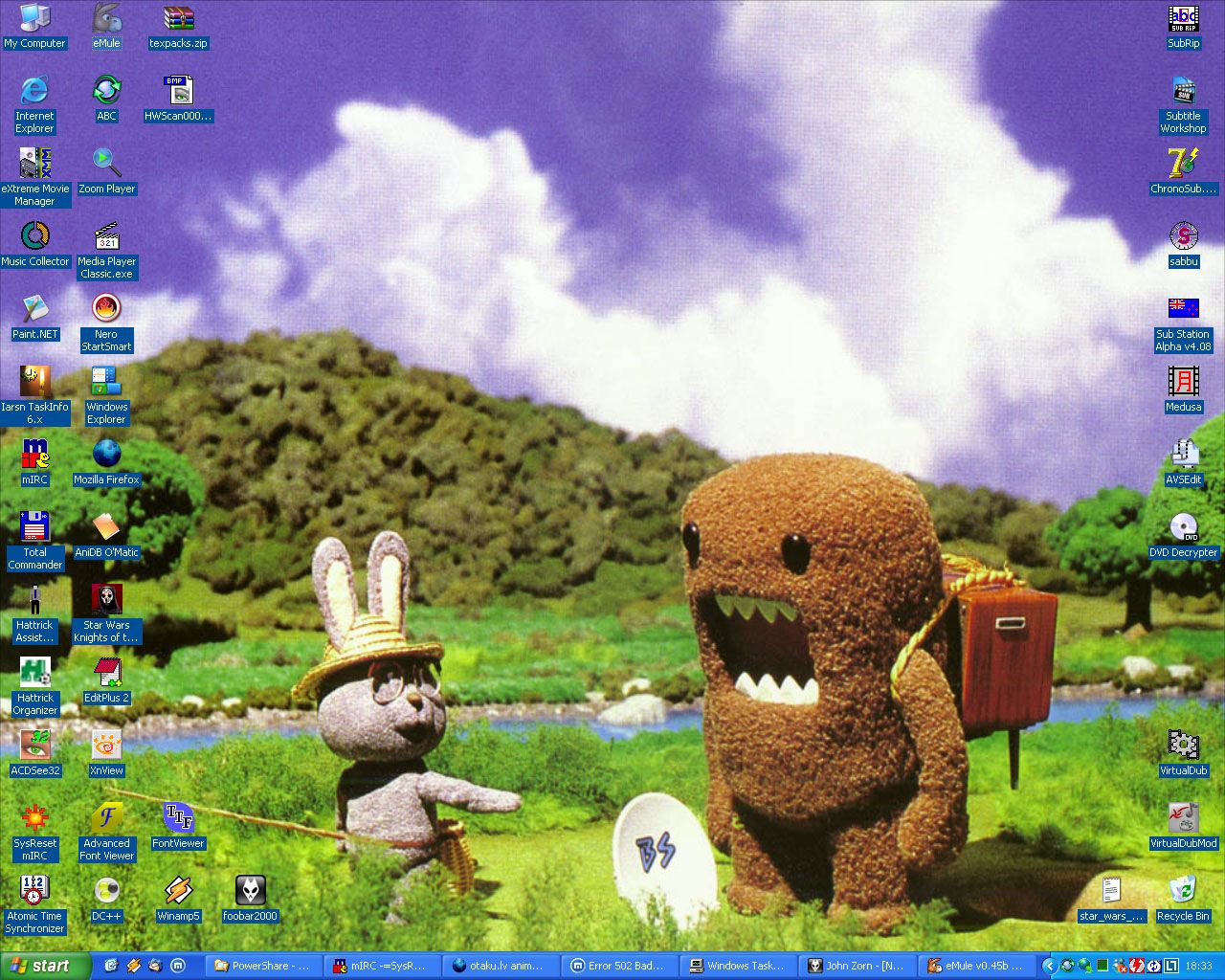1225x980 pixels.
Task: Select the star_wars text file icon
Action: point(1111,899)
